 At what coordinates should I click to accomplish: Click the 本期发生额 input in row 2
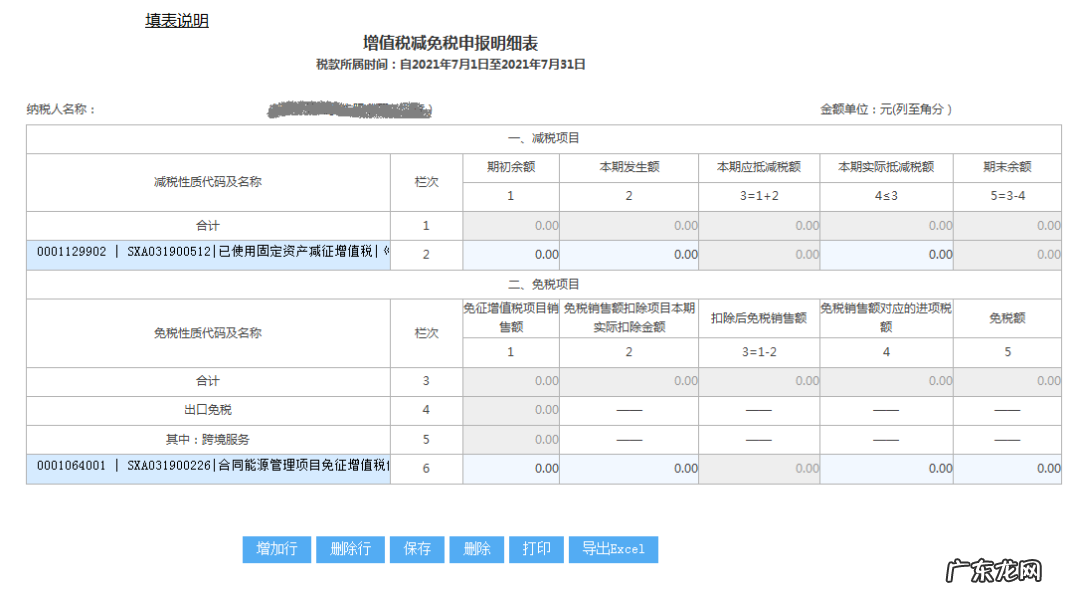629,255
